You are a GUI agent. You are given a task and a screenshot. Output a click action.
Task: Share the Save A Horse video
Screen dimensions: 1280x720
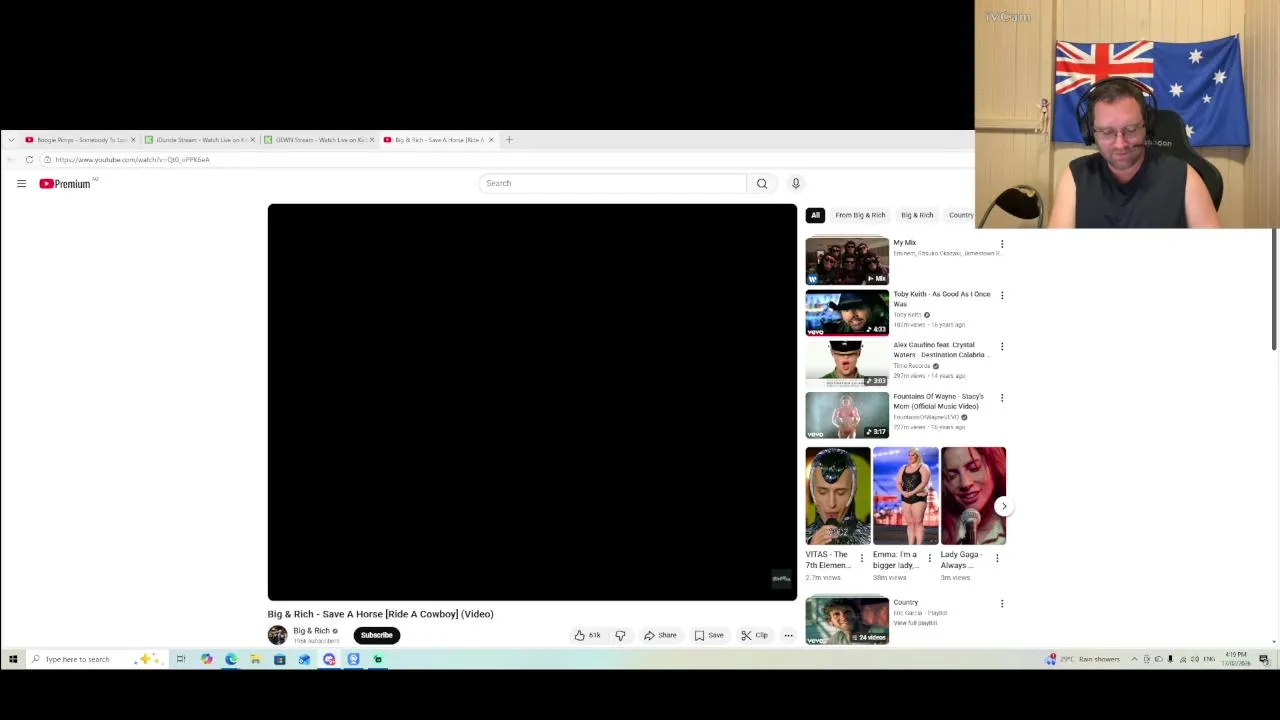pyautogui.click(x=660, y=635)
